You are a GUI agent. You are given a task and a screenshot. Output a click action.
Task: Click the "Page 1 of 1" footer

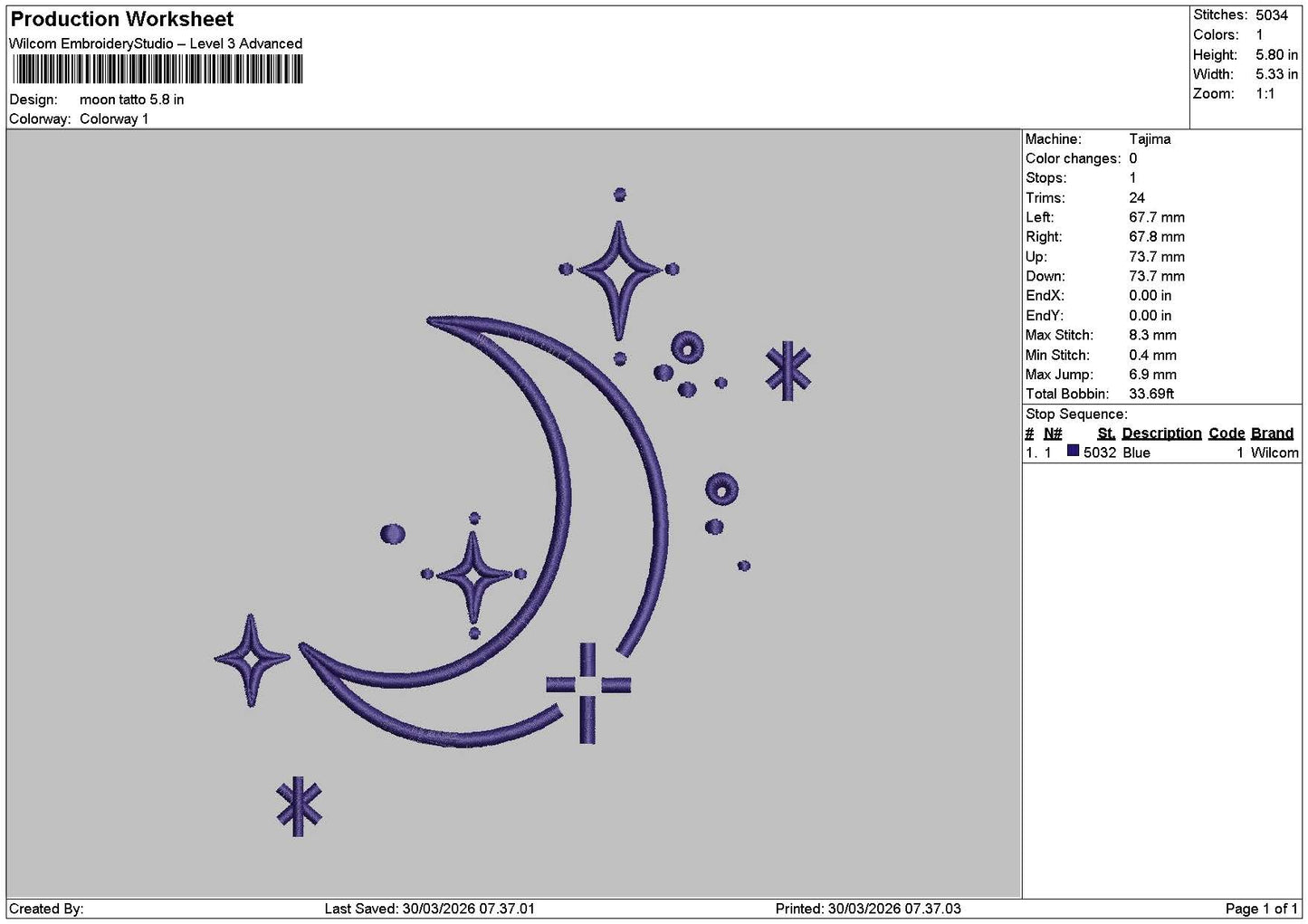click(x=1261, y=909)
